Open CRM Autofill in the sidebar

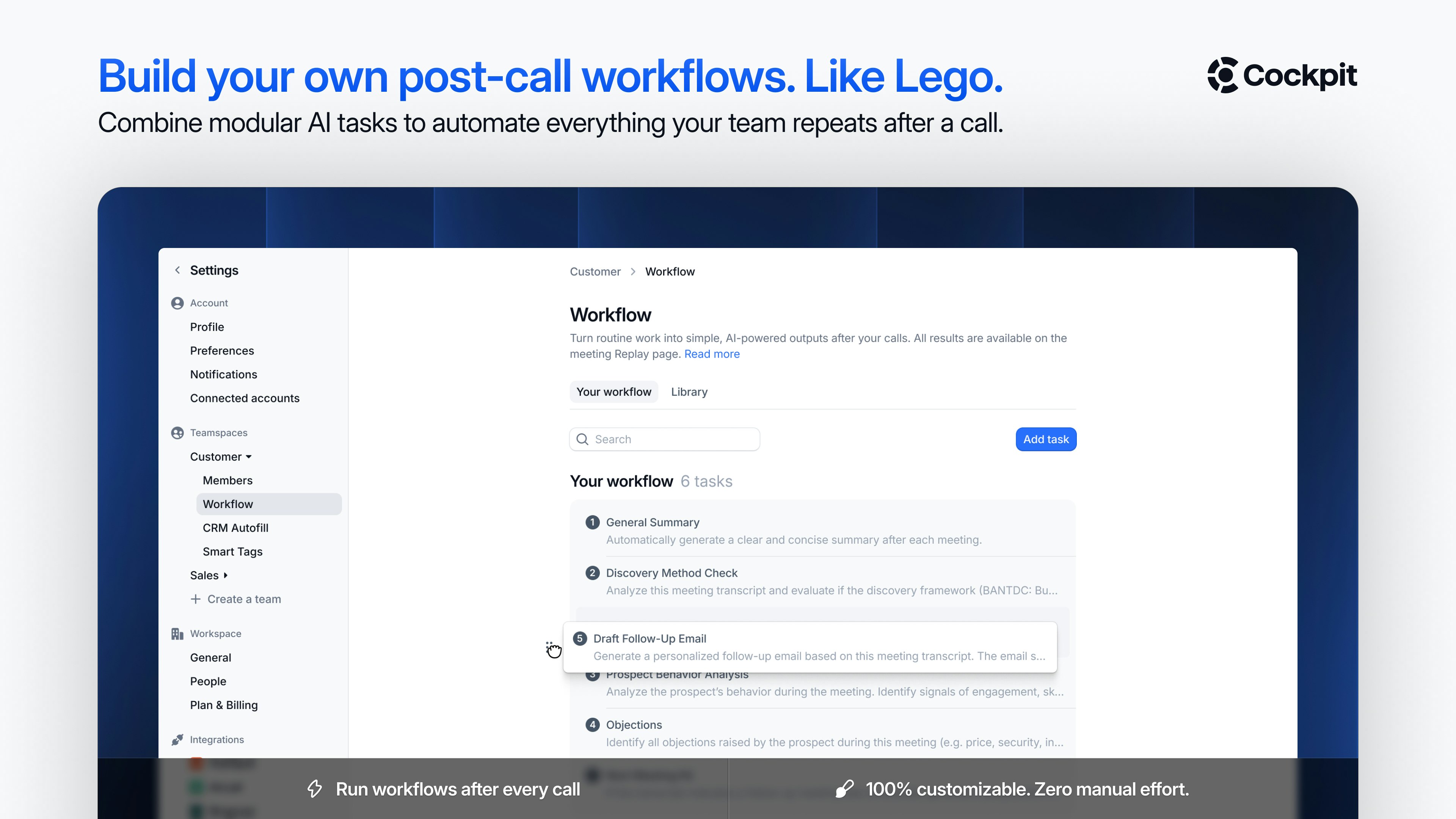tap(235, 528)
